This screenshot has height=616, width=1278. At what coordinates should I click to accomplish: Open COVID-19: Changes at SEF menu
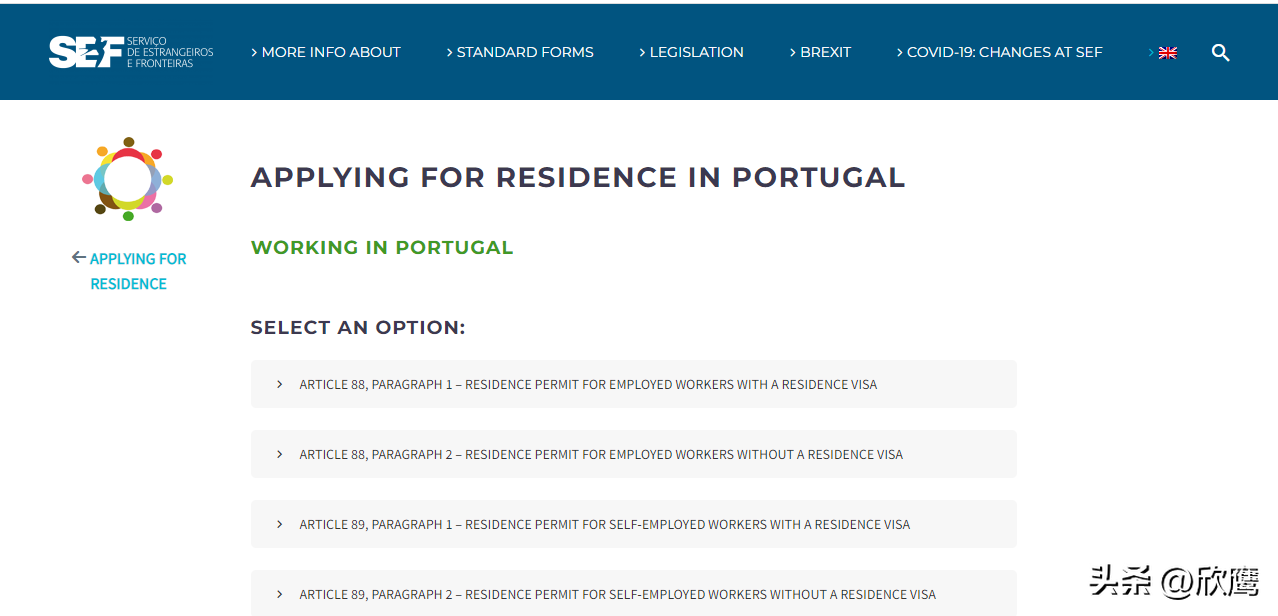[1004, 52]
